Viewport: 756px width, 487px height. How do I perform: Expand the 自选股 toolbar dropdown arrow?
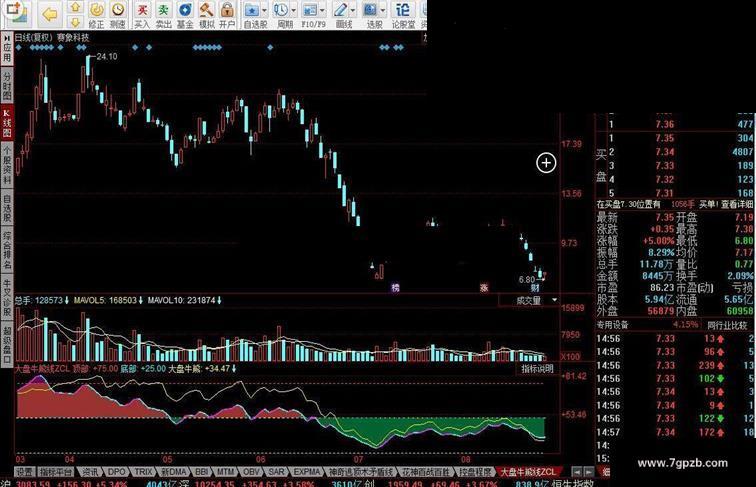click(x=264, y=10)
